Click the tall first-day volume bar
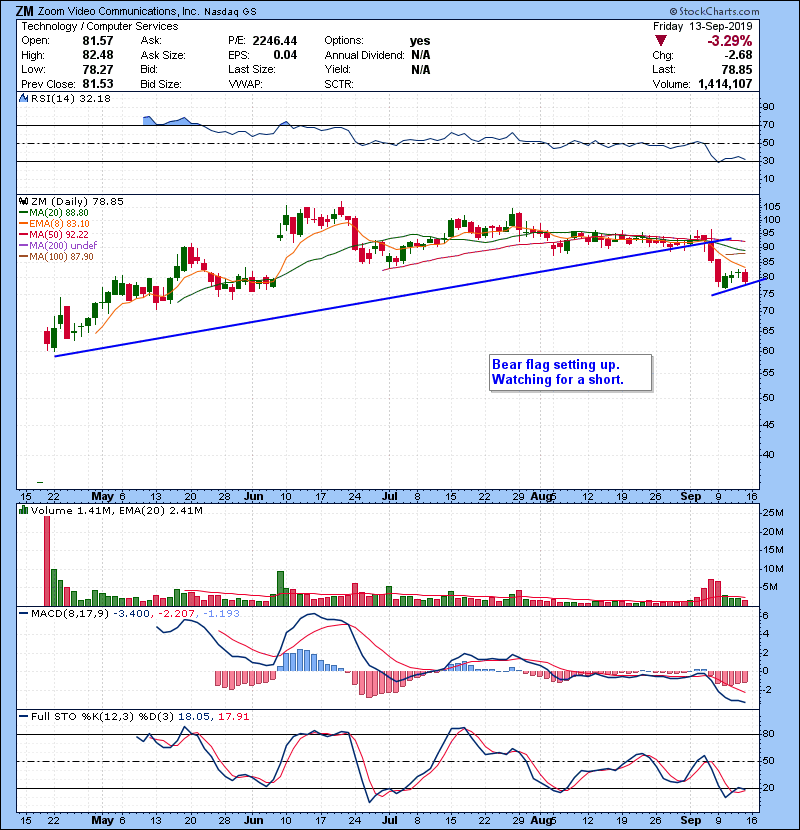 47,561
